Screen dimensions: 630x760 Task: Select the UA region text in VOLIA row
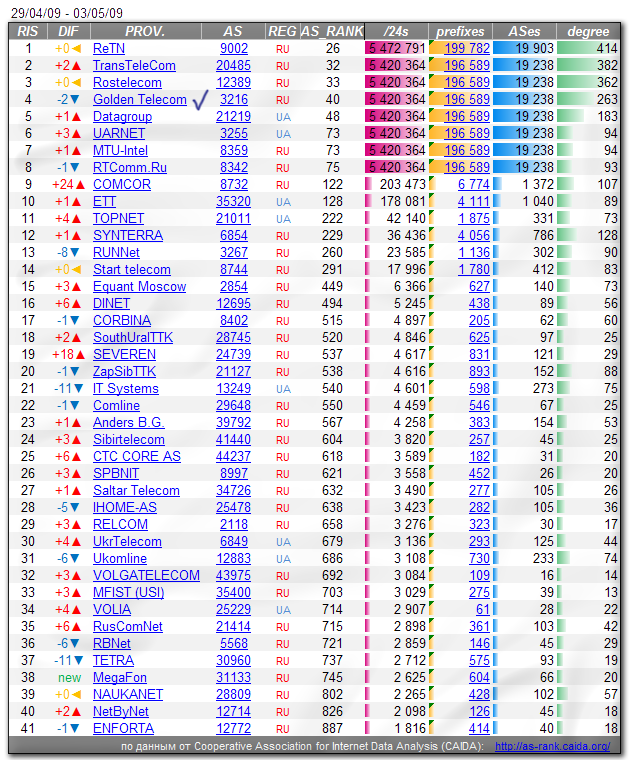(x=283, y=610)
